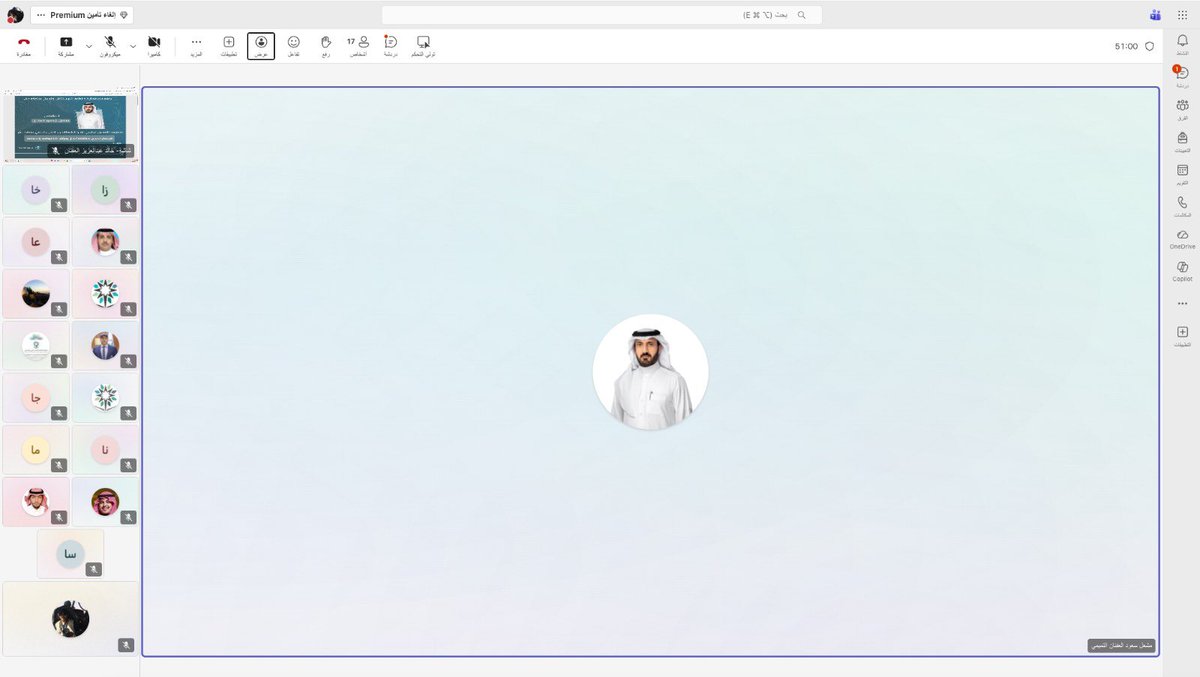Open the Calendar (التقويم) sidebar icon
The height and width of the screenshot is (677, 1200).
[x=1182, y=166]
